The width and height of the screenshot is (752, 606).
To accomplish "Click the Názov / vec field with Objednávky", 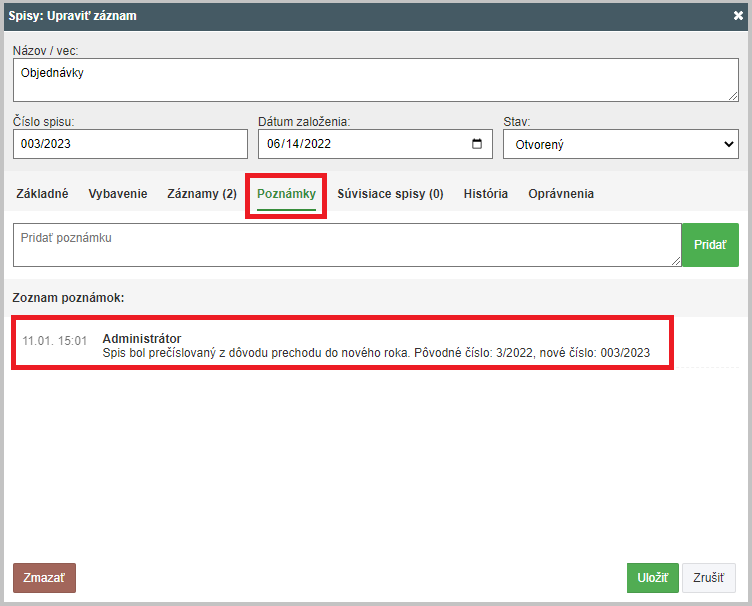I will (x=376, y=80).
